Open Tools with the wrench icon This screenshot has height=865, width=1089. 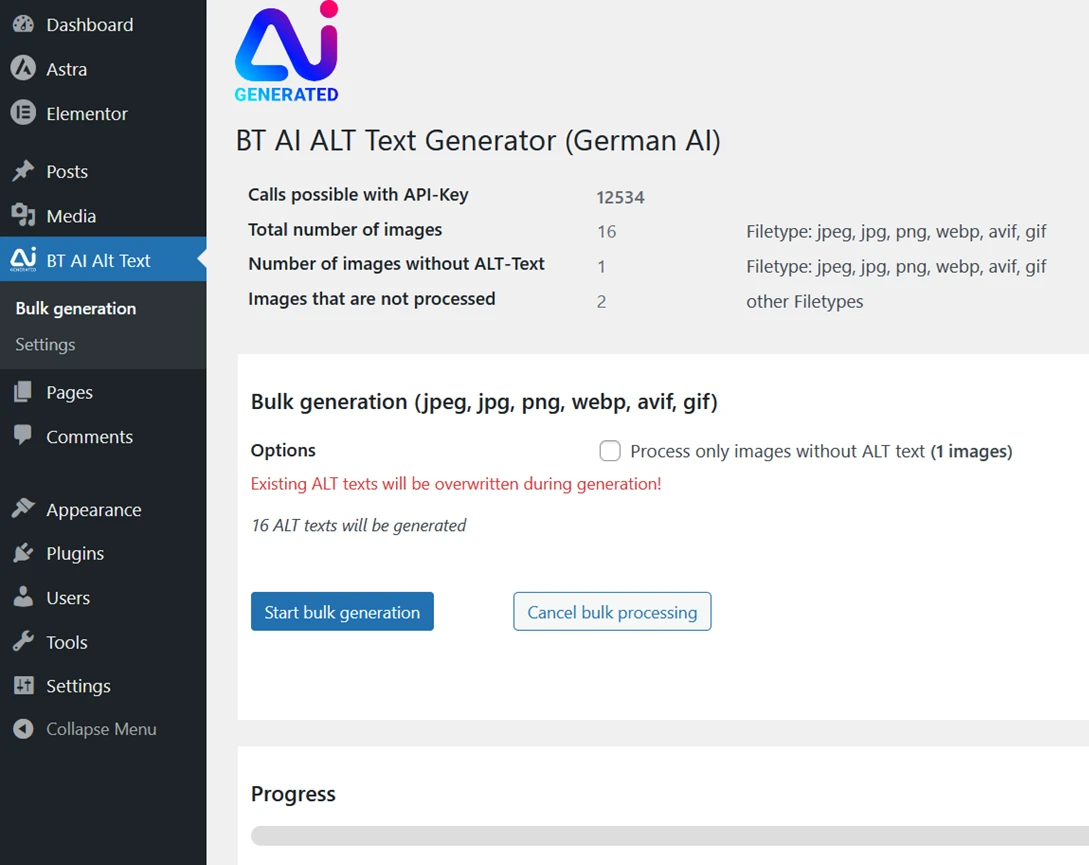coord(23,641)
